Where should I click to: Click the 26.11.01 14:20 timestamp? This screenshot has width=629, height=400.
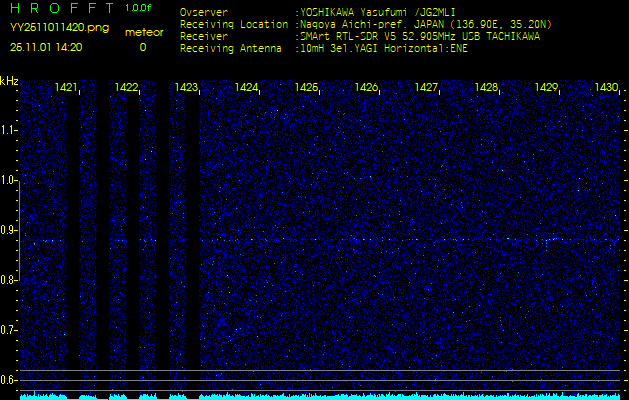coord(46,46)
